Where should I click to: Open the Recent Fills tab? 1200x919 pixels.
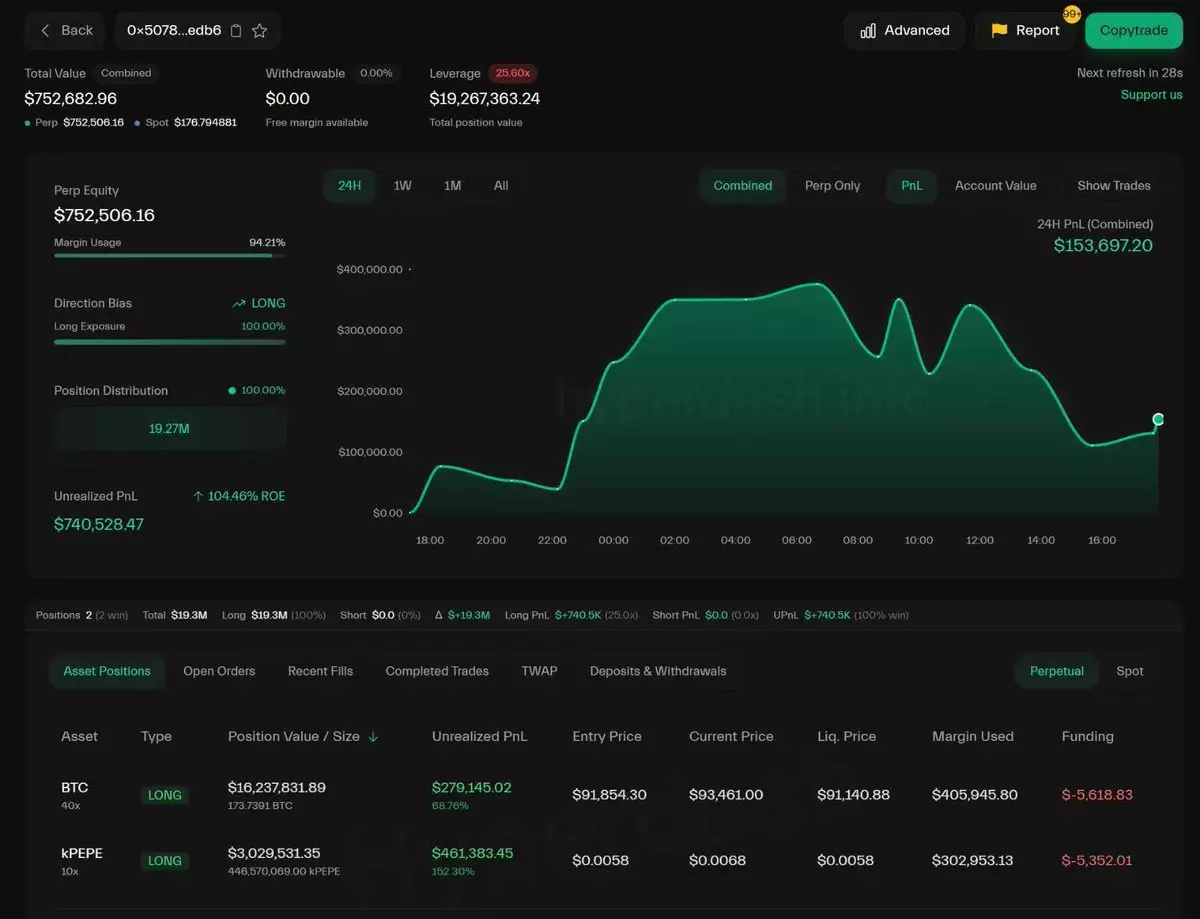[320, 671]
